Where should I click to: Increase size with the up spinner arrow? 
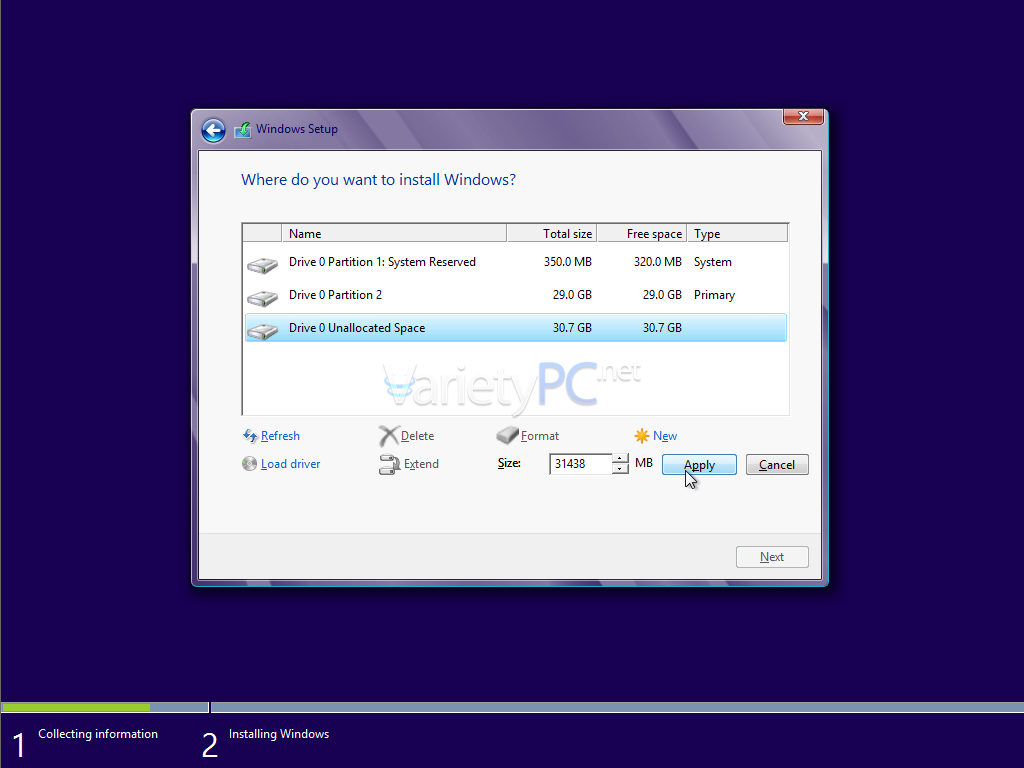(620, 458)
